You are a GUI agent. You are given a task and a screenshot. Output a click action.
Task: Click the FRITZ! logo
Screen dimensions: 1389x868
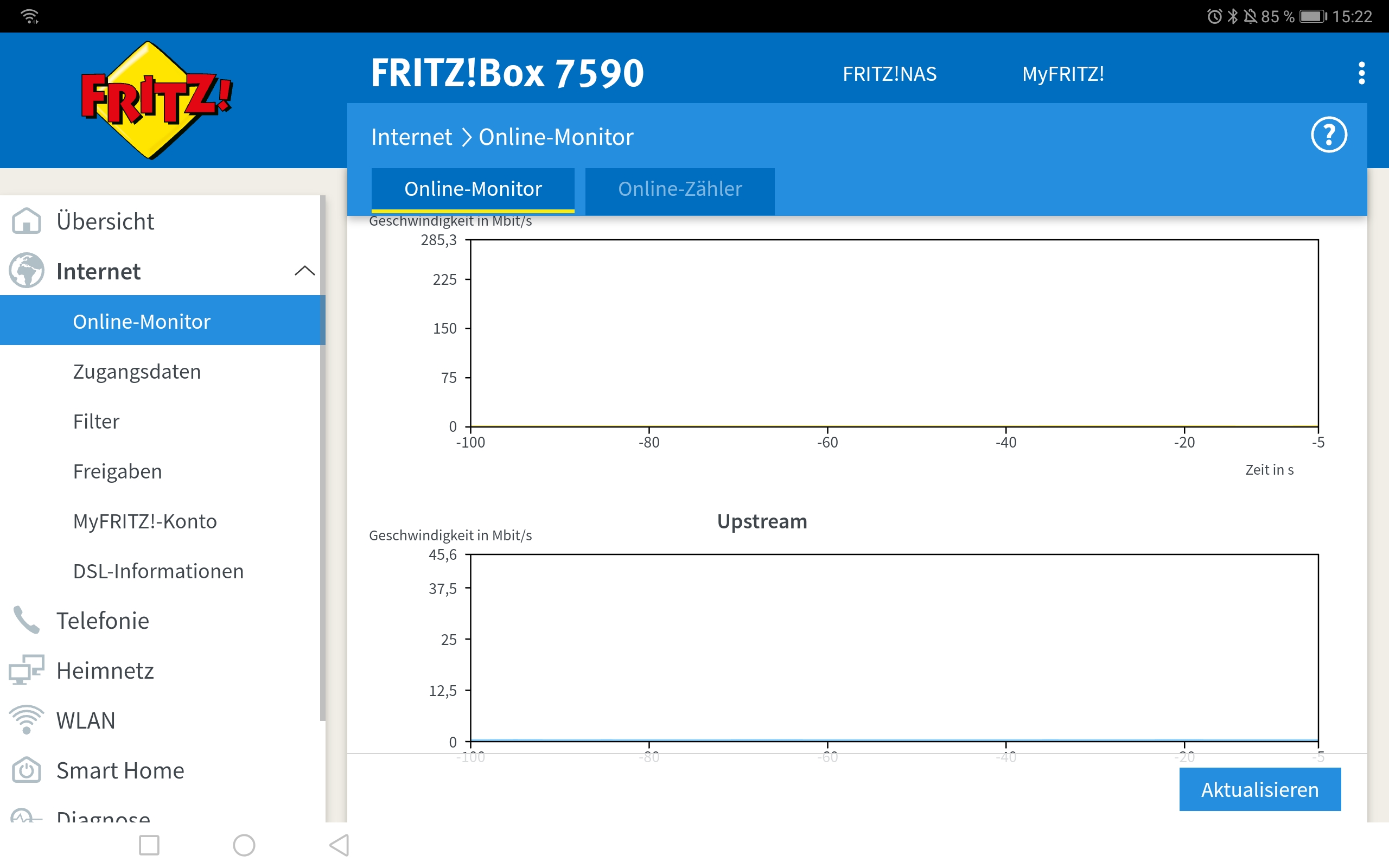coord(156,100)
